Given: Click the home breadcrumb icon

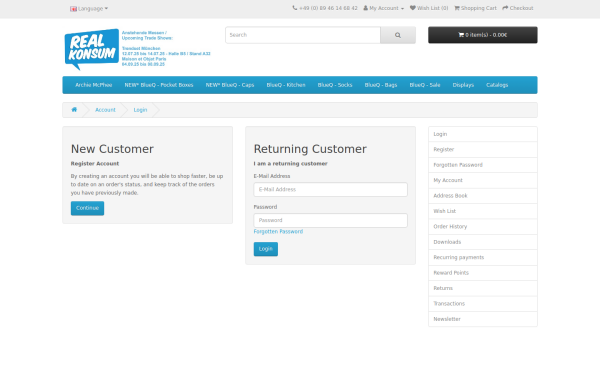Looking at the screenshot, I should (74, 110).
